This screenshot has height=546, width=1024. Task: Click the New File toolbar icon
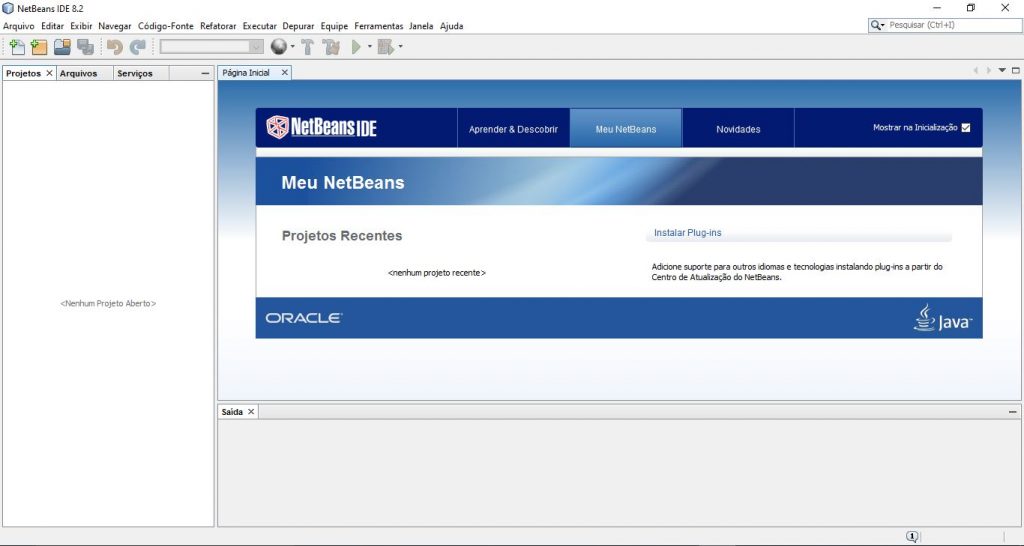pyautogui.click(x=18, y=47)
